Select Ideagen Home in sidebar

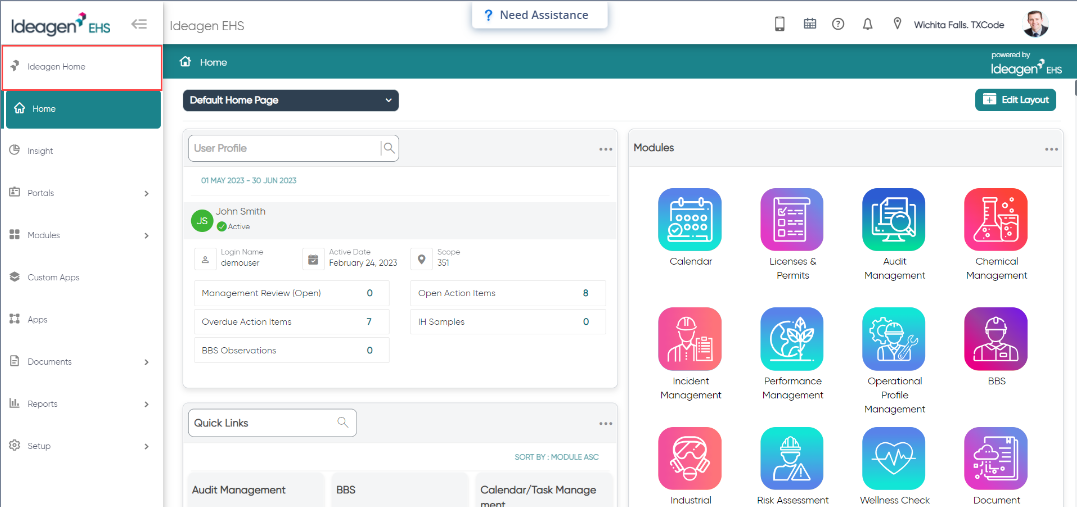tap(82, 67)
